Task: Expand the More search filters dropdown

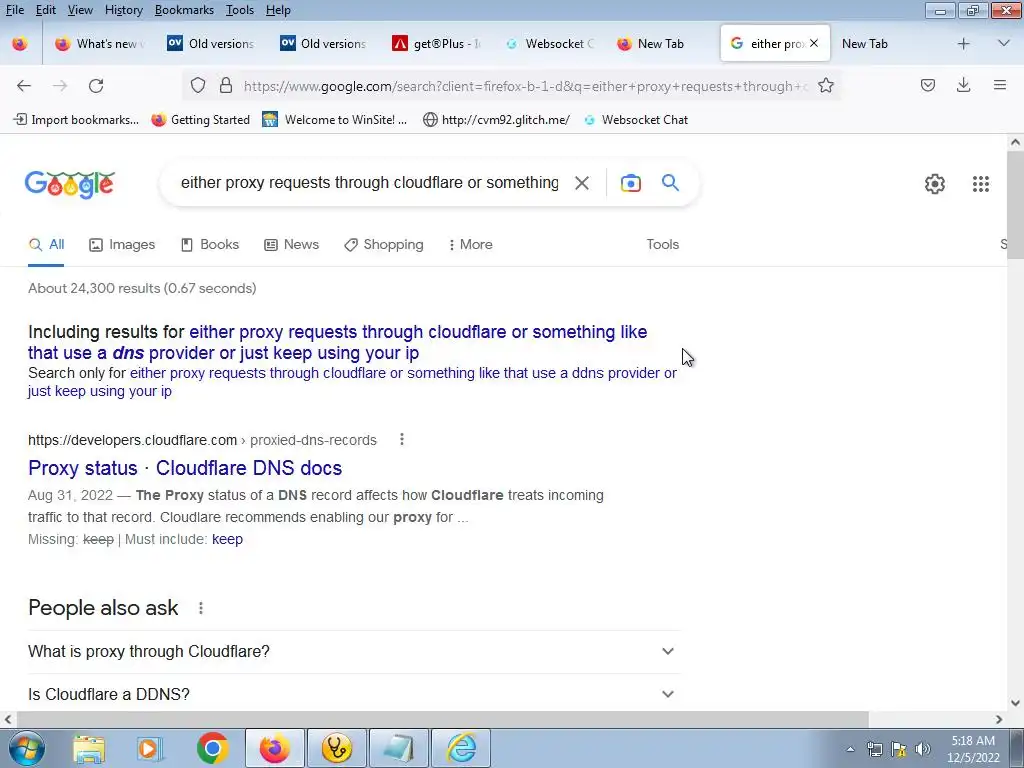Action: point(470,244)
